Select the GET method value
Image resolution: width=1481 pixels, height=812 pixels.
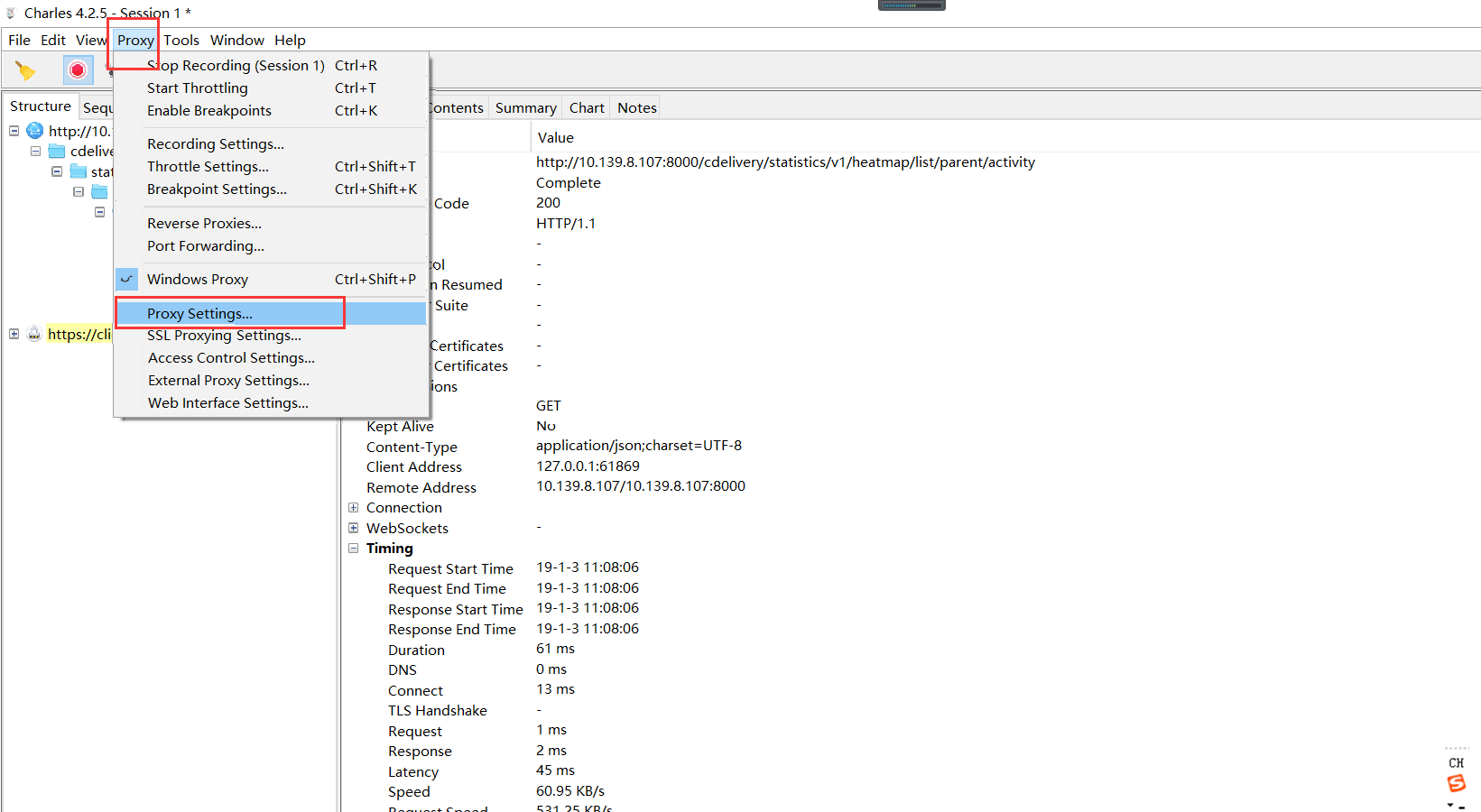549,405
